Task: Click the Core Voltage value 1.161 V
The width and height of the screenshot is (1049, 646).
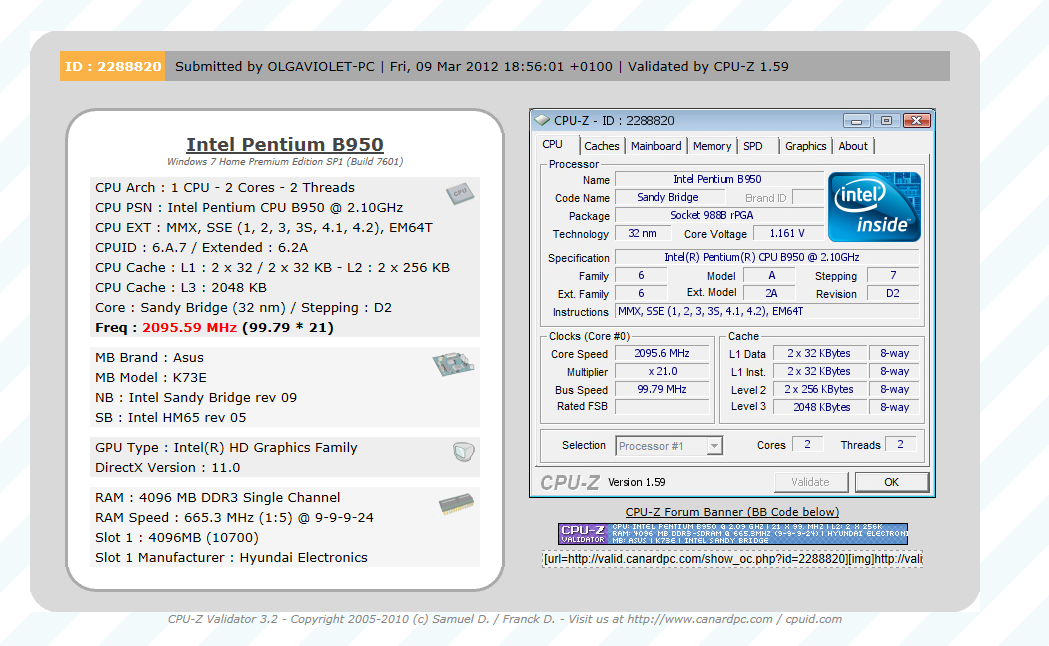Action: 788,233
